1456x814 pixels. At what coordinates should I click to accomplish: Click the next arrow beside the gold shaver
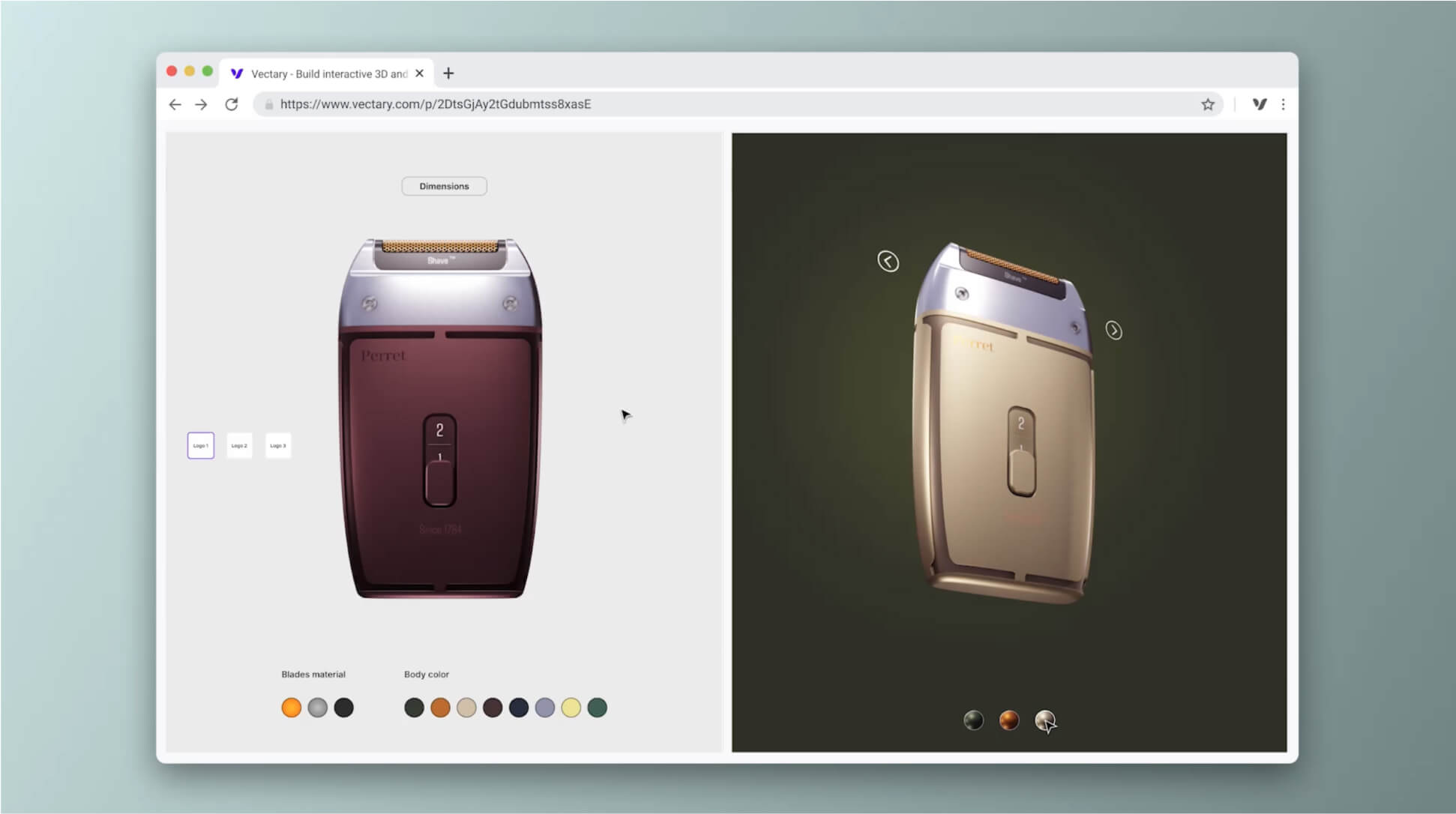point(1113,331)
